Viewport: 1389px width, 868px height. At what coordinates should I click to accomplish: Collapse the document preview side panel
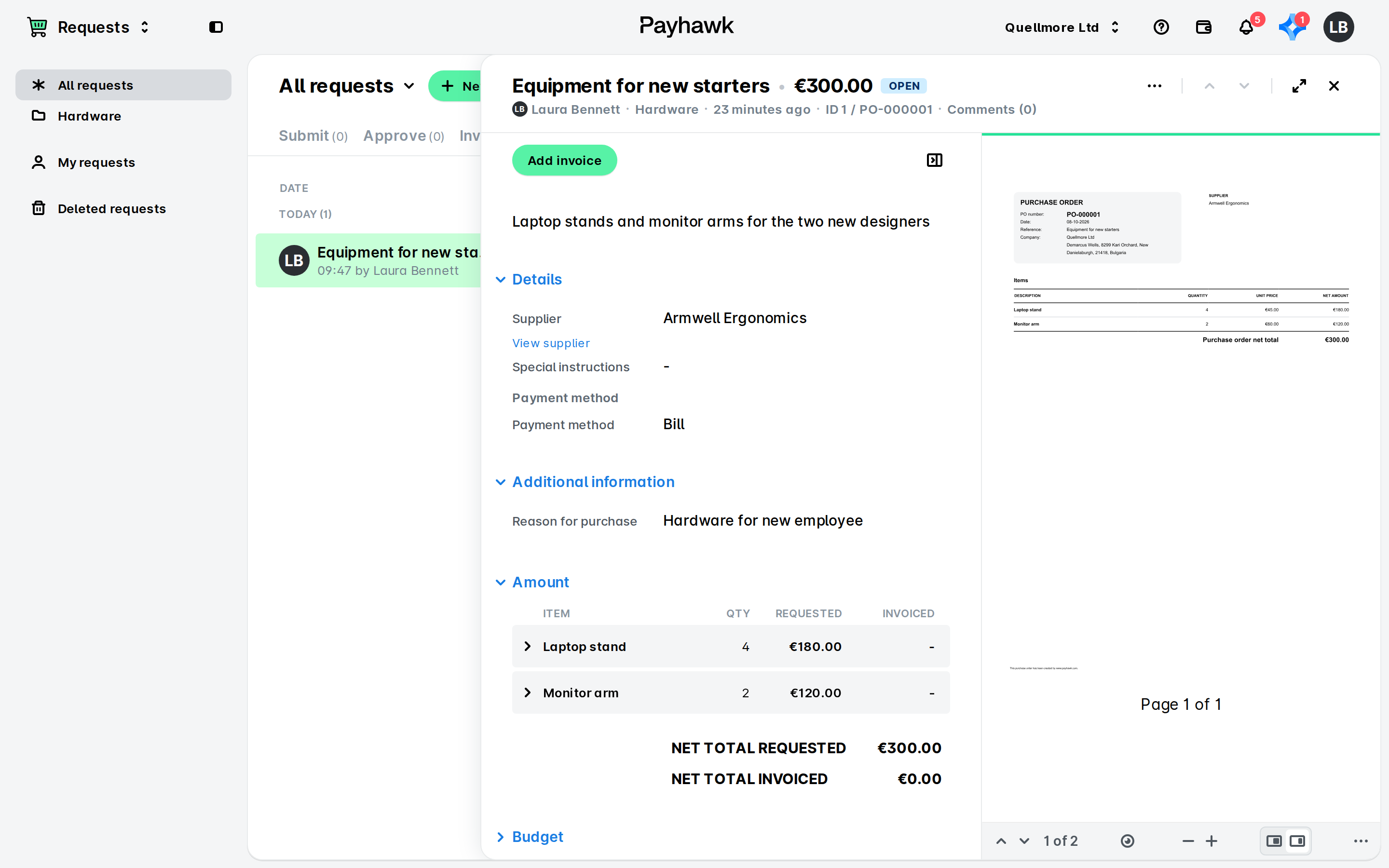click(x=934, y=160)
